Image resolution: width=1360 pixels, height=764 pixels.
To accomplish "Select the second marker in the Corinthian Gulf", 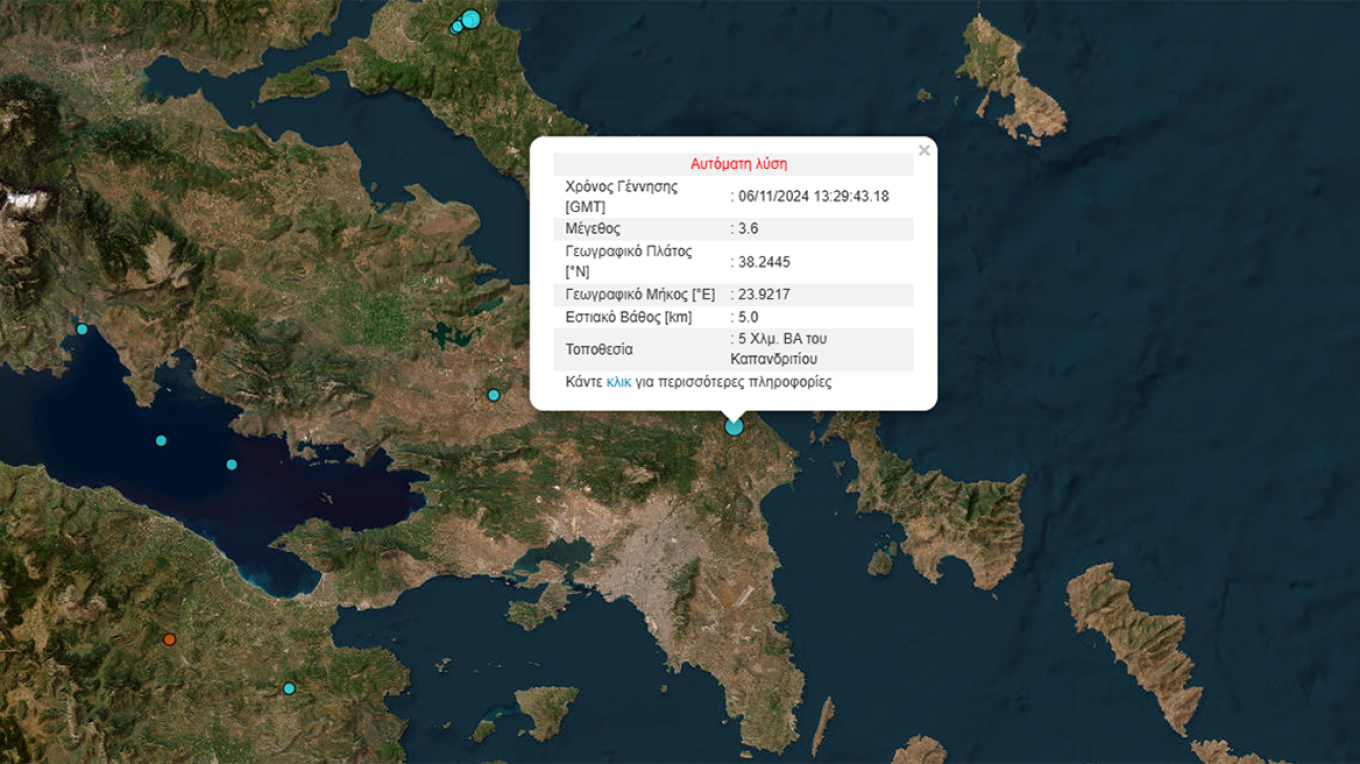I will 232,463.
